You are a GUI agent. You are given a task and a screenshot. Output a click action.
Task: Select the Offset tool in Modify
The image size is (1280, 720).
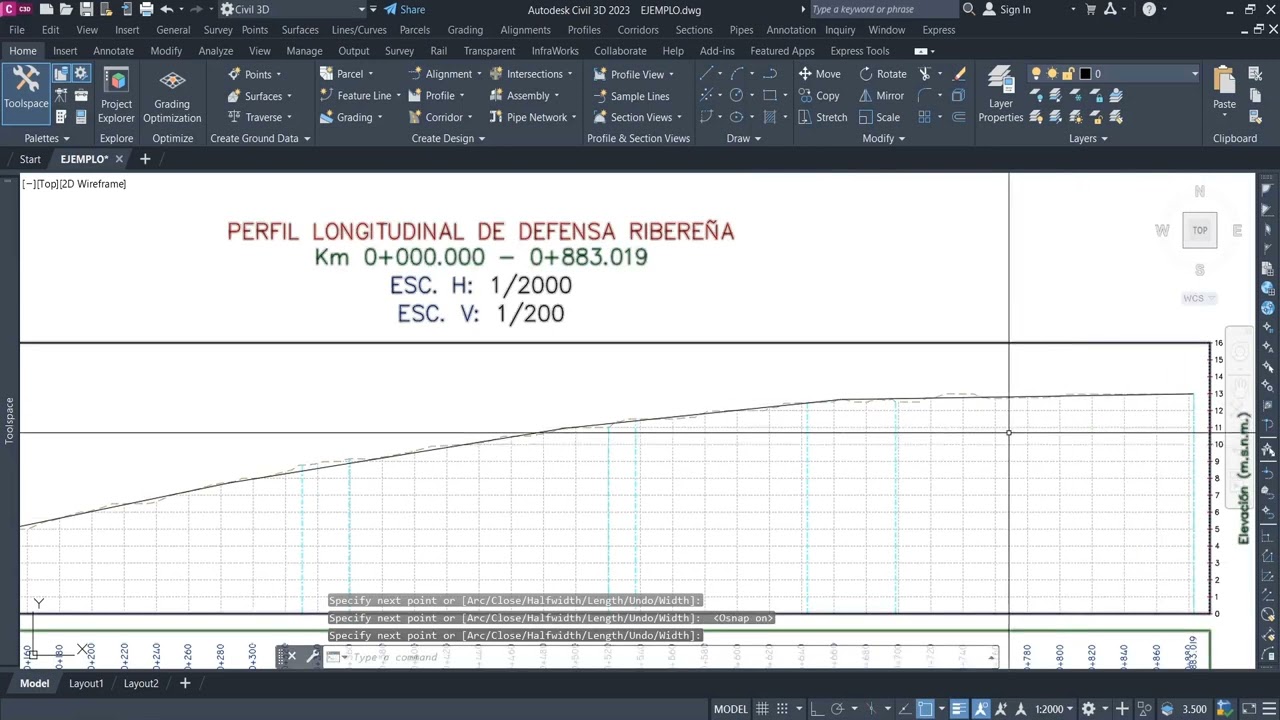click(959, 117)
